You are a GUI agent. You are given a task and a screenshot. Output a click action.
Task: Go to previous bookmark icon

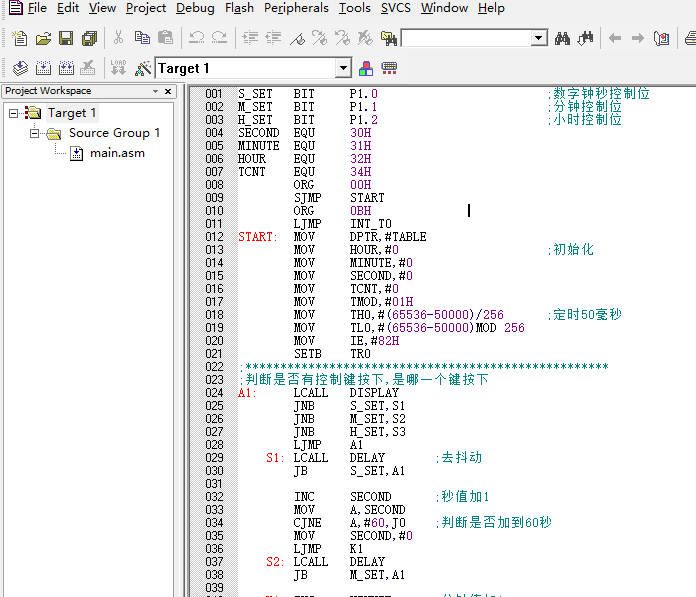(343, 38)
